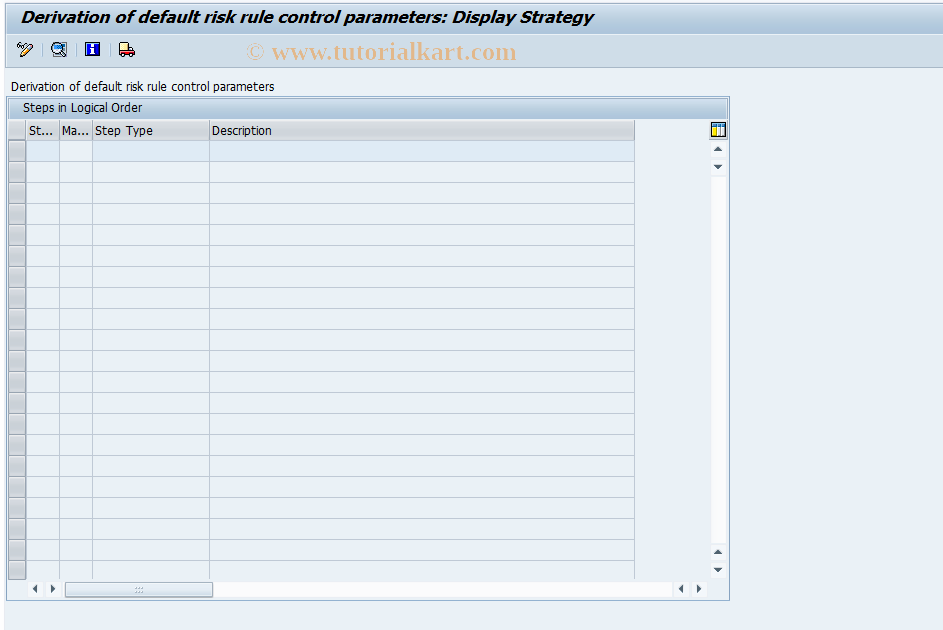The width and height of the screenshot is (943, 630).
Task: Click the transport truck icon
Action: coord(126,49)
